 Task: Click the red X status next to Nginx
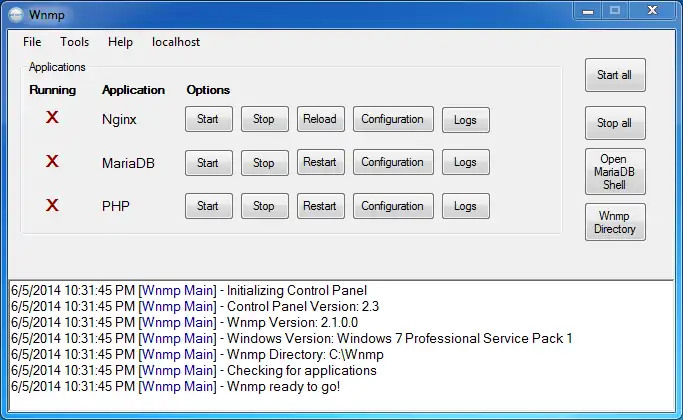click(x=52, y=117)
